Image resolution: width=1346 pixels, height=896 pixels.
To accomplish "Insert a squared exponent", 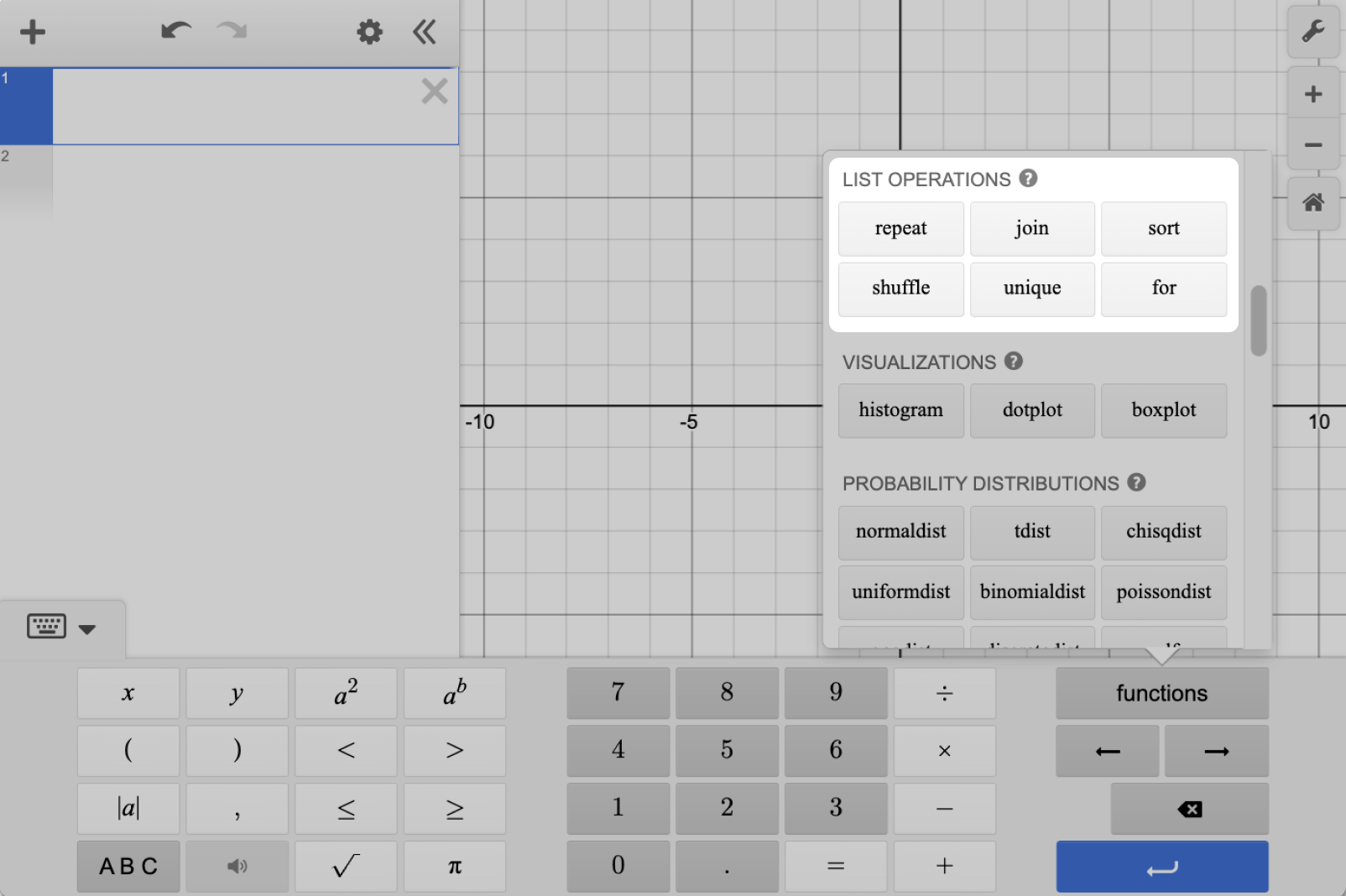I will point(346,693).
